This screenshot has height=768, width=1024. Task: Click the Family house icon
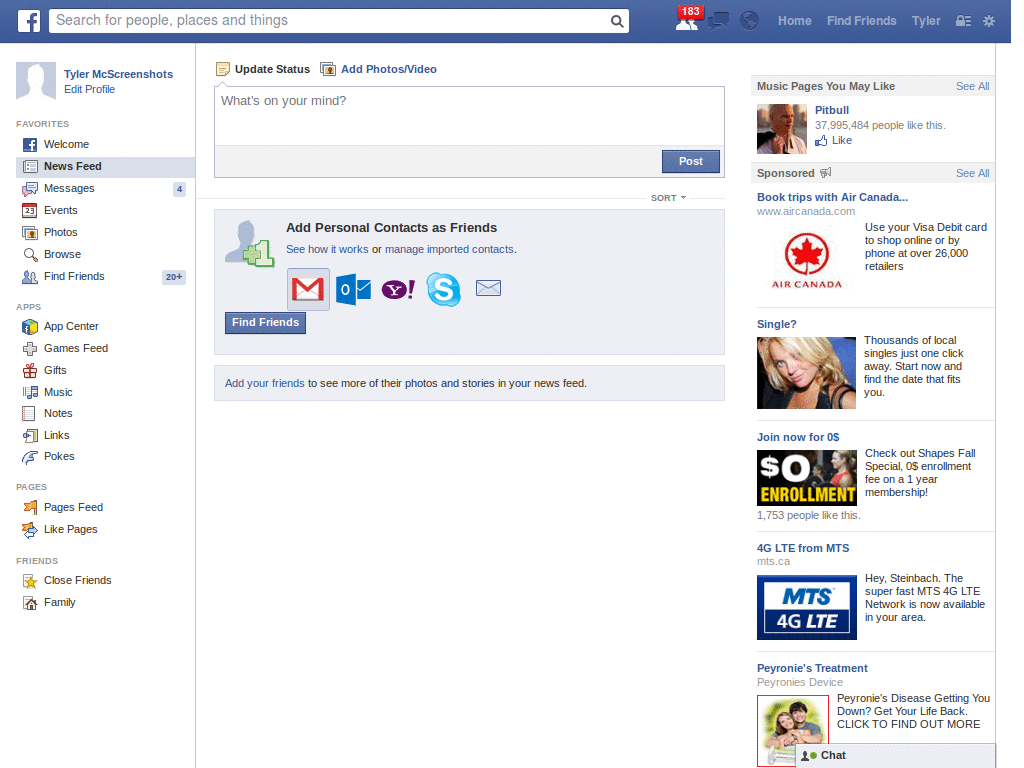29,603
